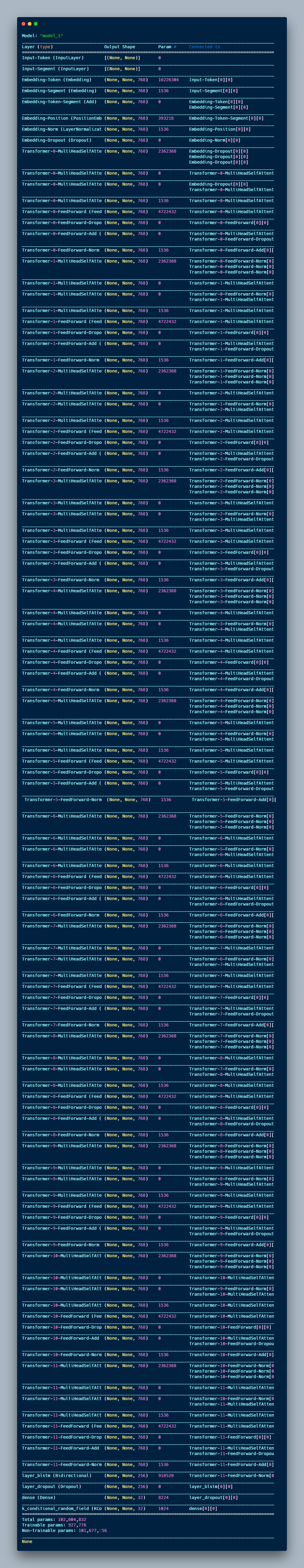The height and width of the screenshot is (1568, 304).
Task: Click 'Transformer-5-FeedForward[0][0]' connection entry
Action: [x=229, y=772]
